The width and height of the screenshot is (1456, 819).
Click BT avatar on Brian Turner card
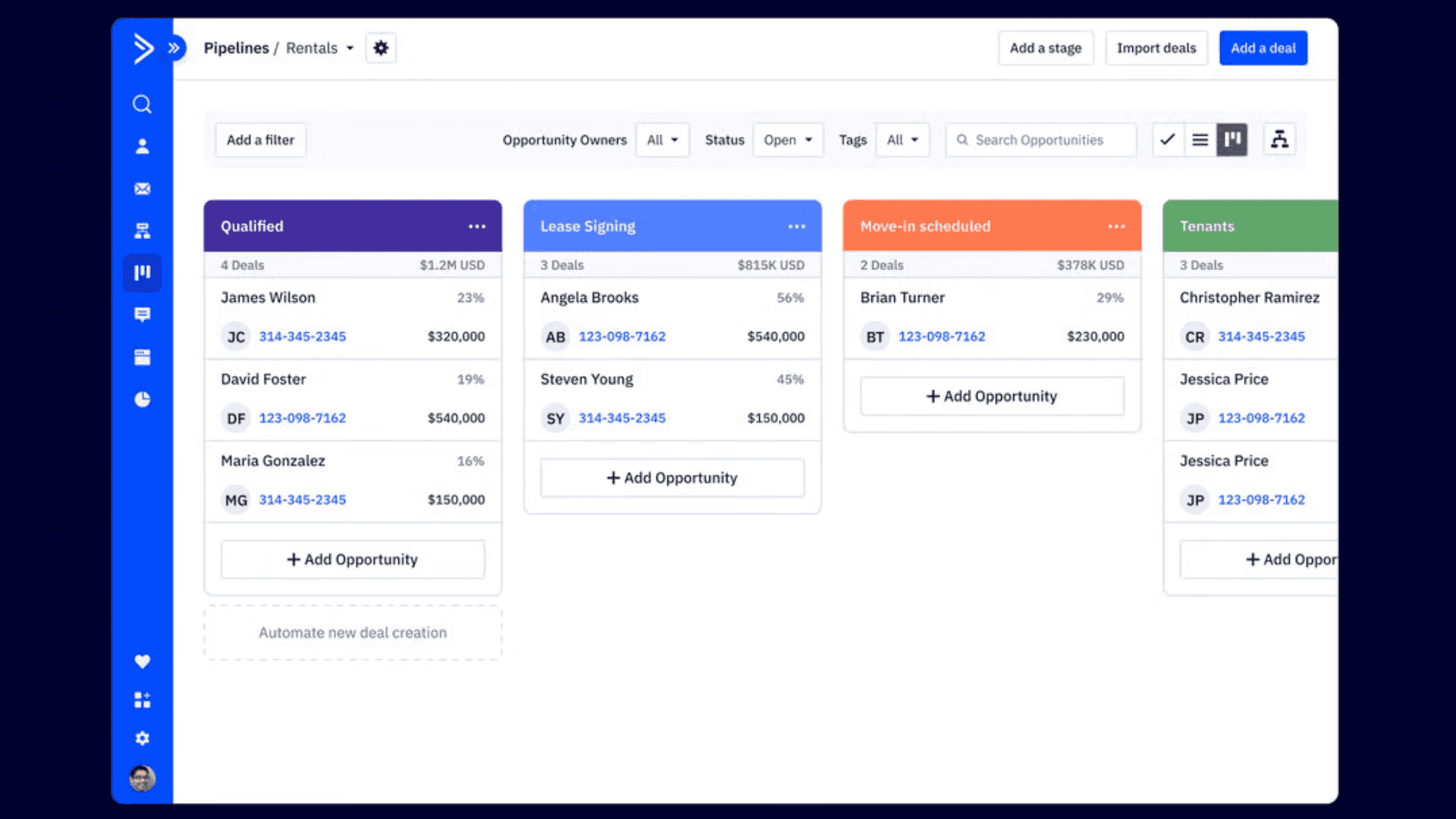coord(875,337)
